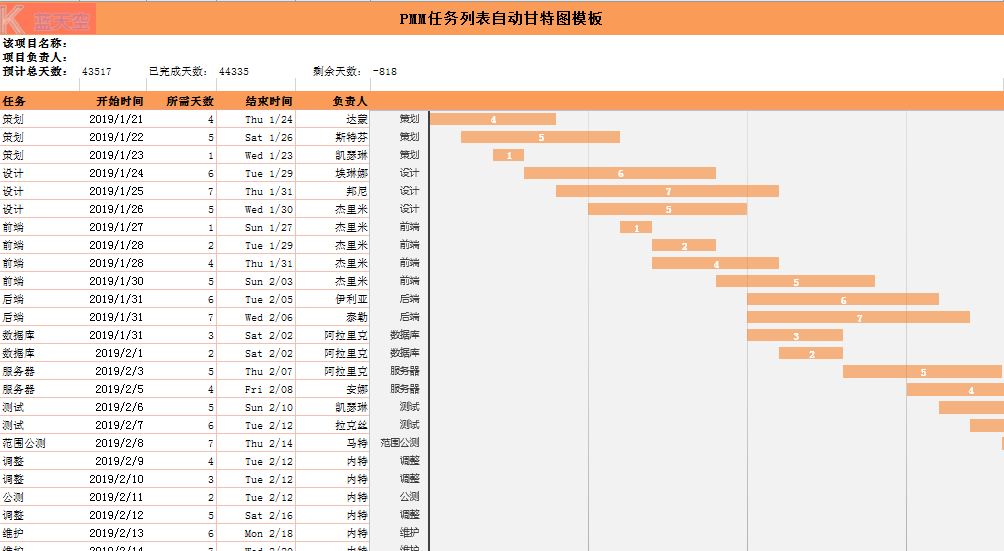Screen dimensions: 1004x551
Task: Click the start date cell 2019/1/21
Action: (116, 120)
